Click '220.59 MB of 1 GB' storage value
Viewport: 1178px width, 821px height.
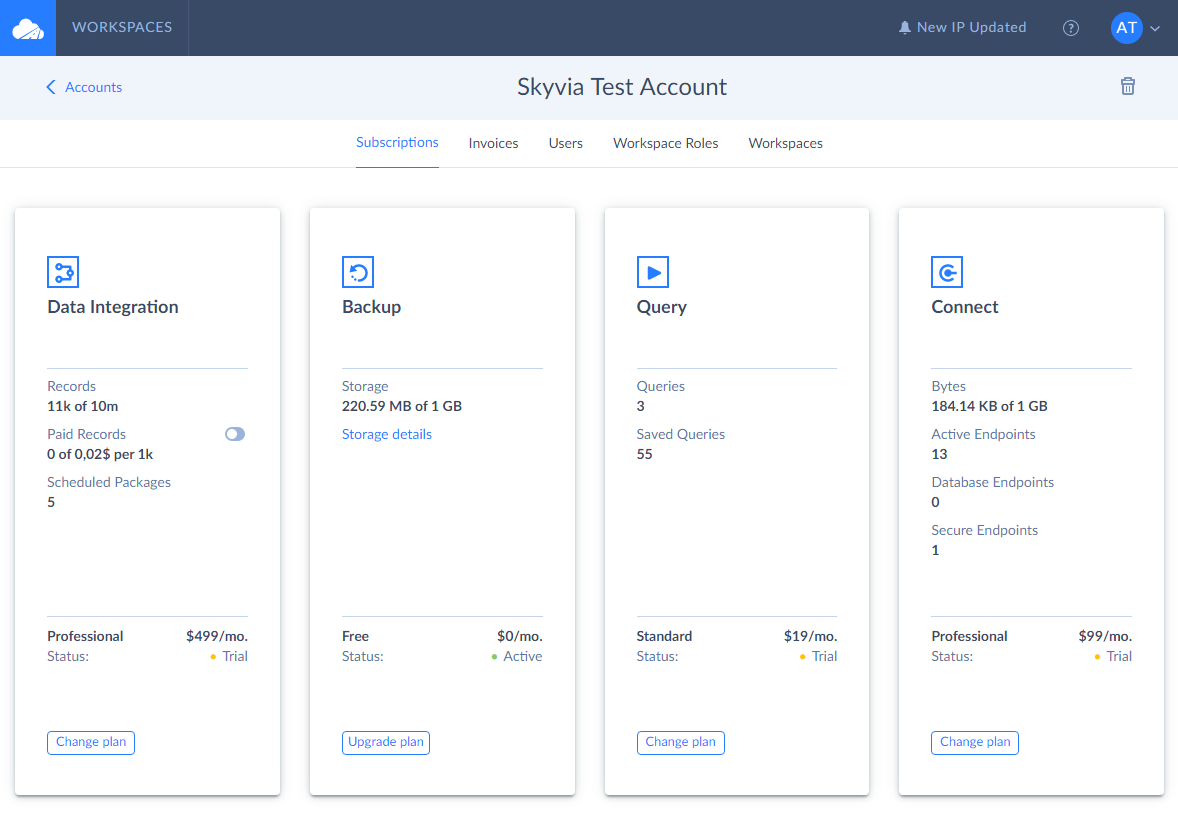pyautogui.click(x=402, y=406)
